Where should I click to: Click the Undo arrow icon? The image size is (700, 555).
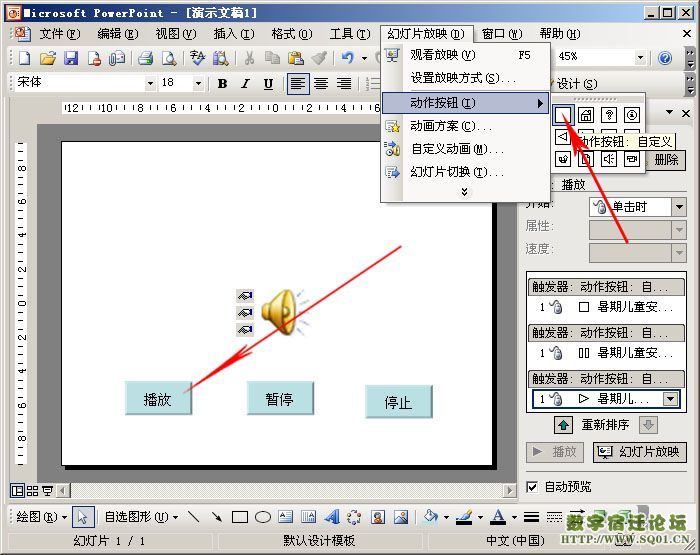coord(347,58)
